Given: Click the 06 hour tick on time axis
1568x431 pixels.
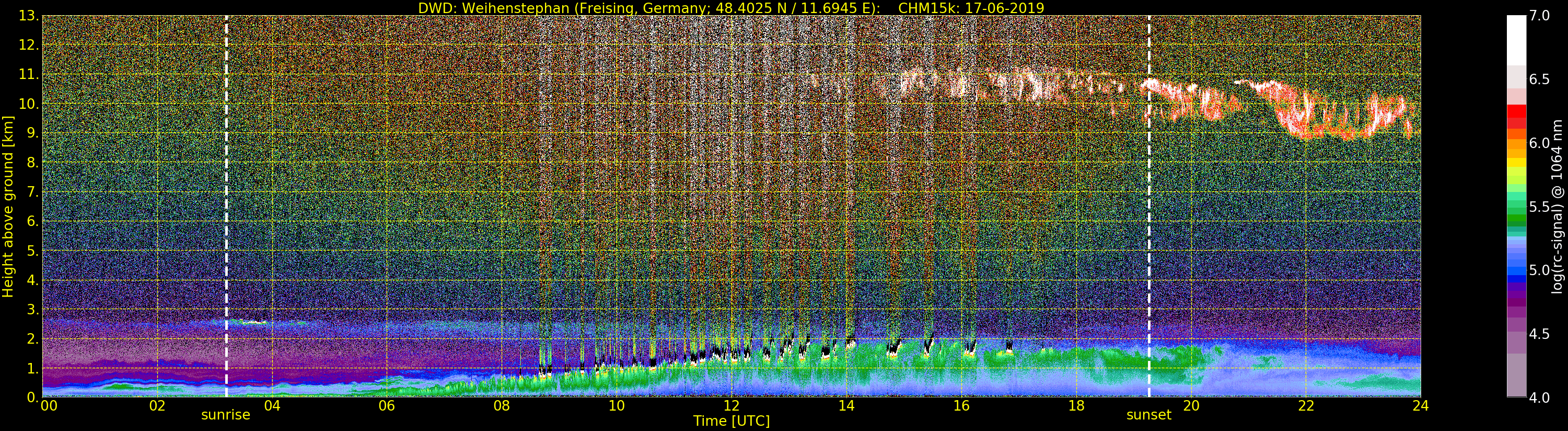Looking at the screenshot, I should (x=387, y=406).
